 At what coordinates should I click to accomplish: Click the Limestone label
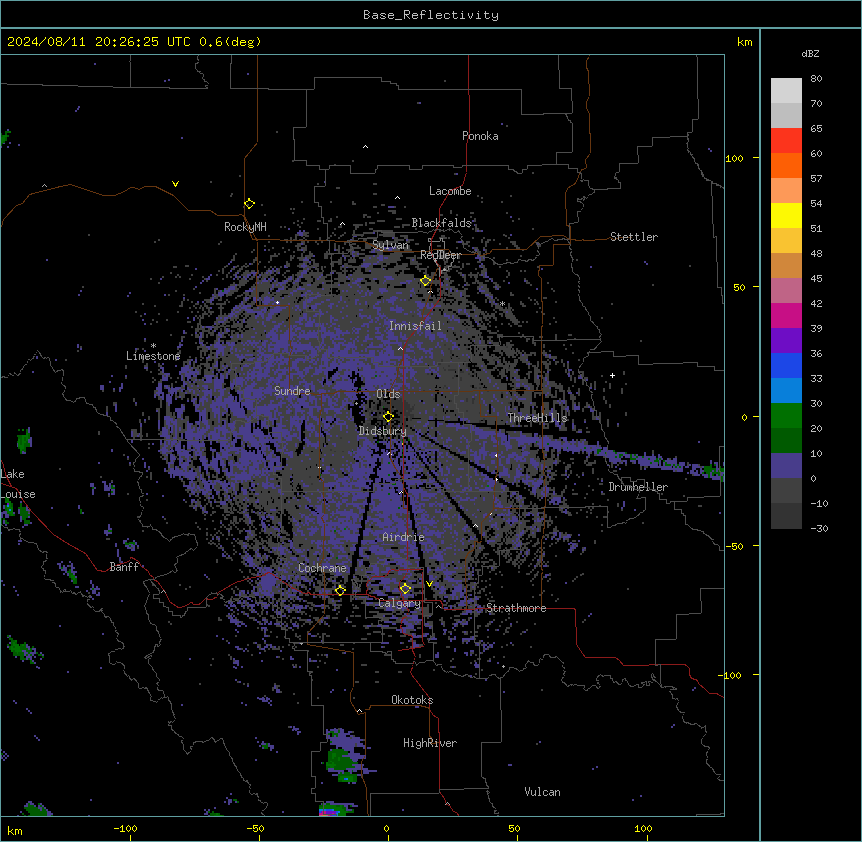[153, 356]
